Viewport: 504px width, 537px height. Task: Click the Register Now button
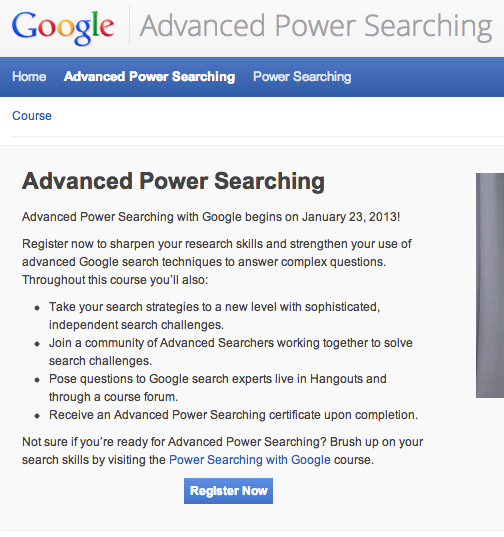228,491
